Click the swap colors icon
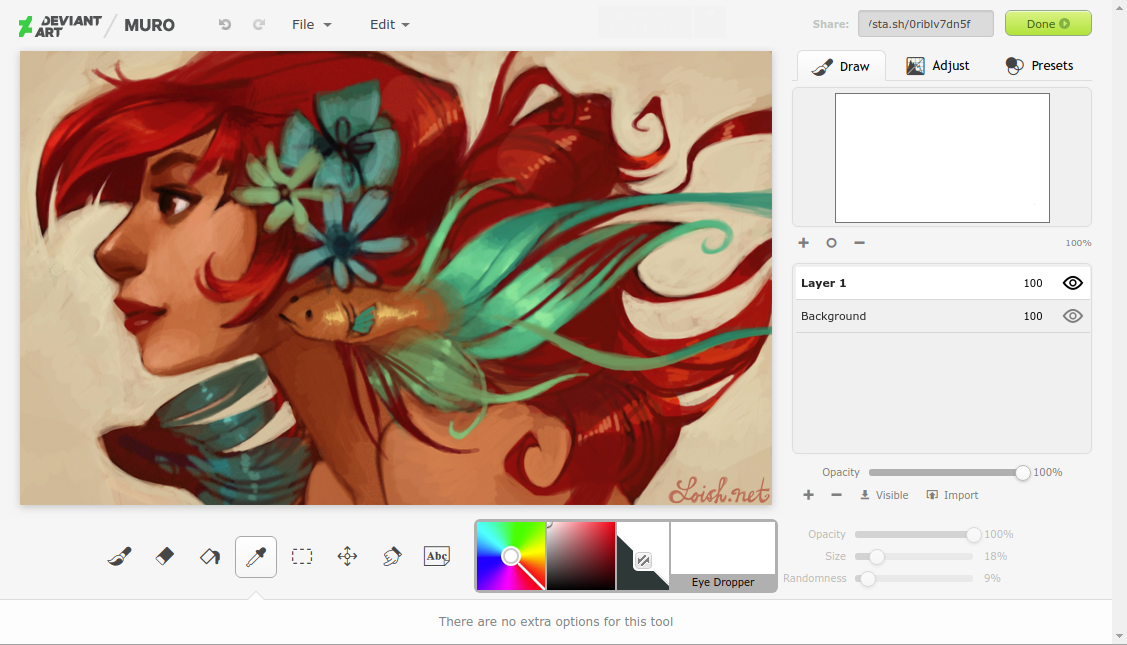 coord(643,560)
